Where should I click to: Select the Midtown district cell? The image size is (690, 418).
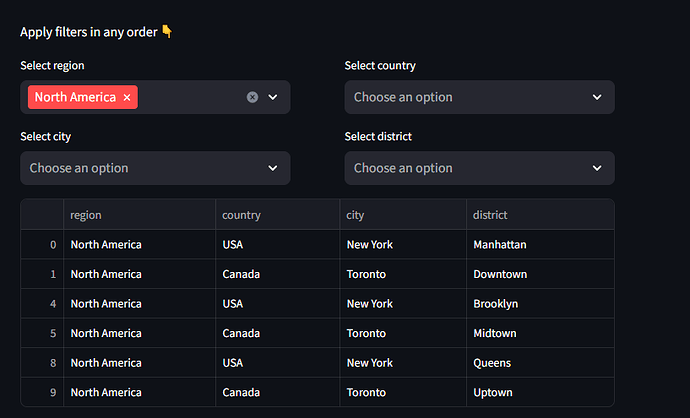pos(495,333)
